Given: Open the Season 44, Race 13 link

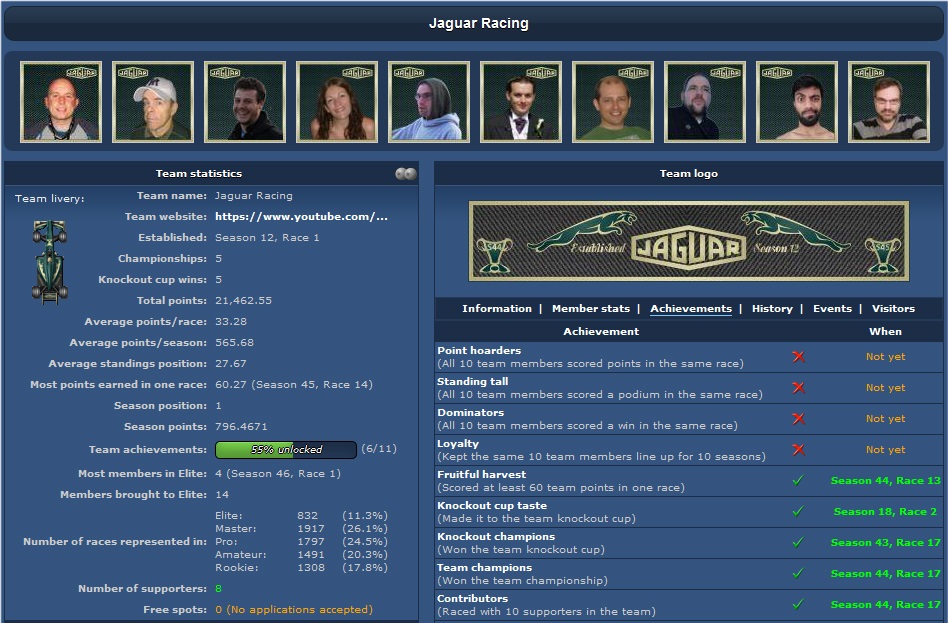Looking at the screenshot, I should coord(886,481).
